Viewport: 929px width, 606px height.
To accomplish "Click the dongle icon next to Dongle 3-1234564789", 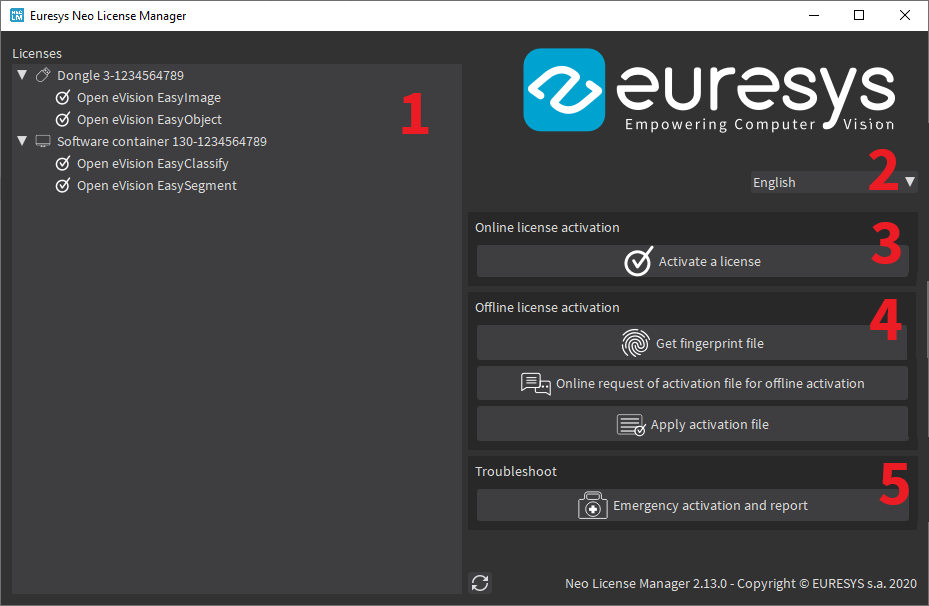I will [42, 74].
